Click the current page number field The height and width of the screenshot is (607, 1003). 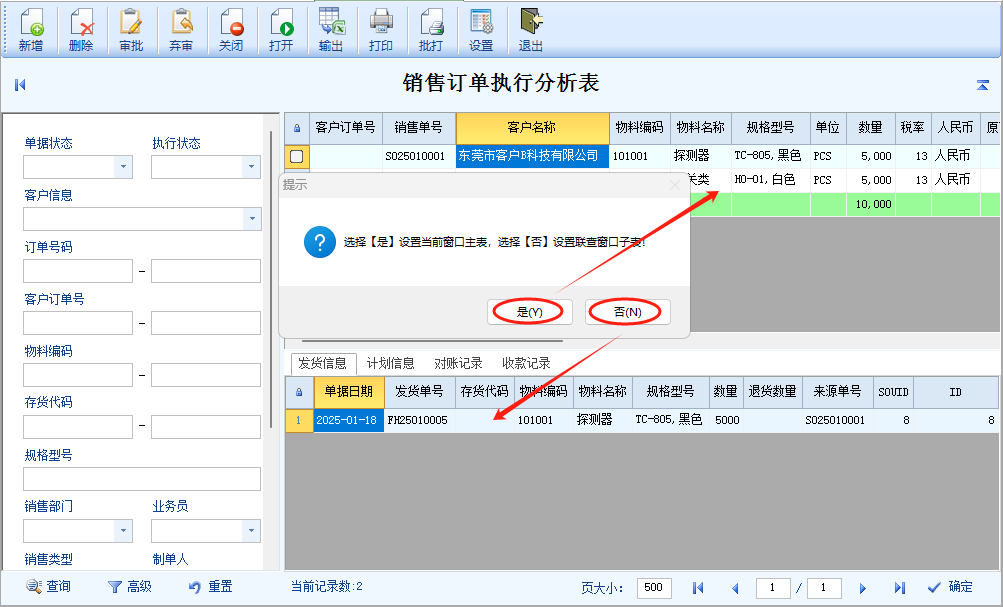click(773, 588)
